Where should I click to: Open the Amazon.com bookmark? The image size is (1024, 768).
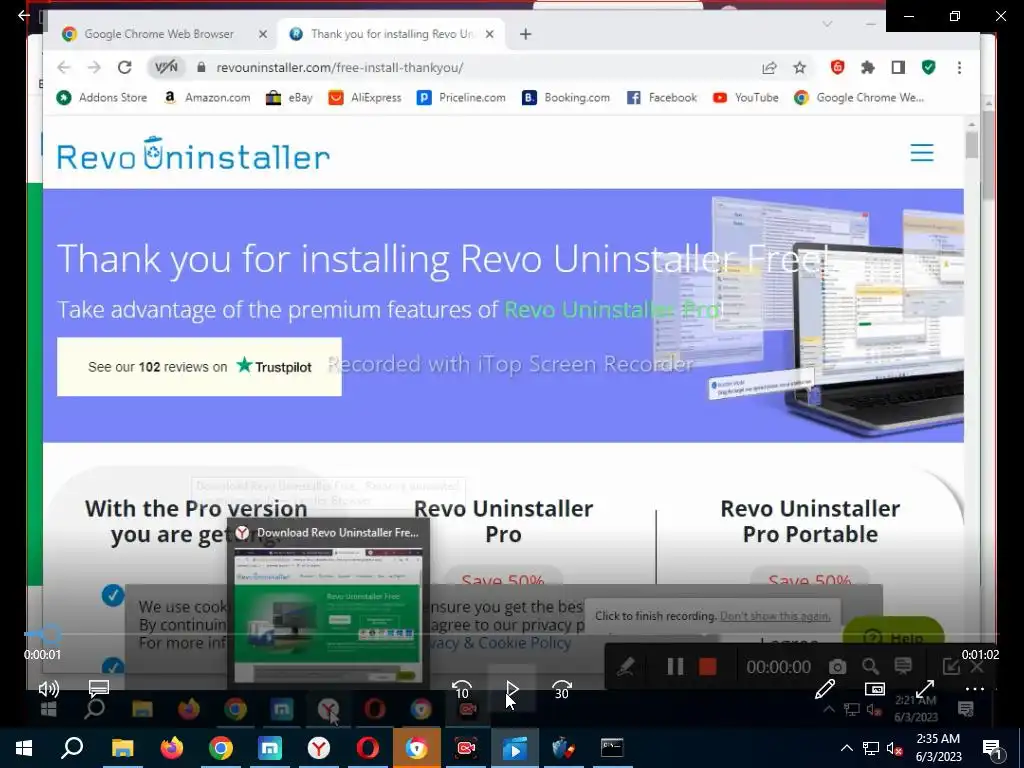tap(206, 97)
